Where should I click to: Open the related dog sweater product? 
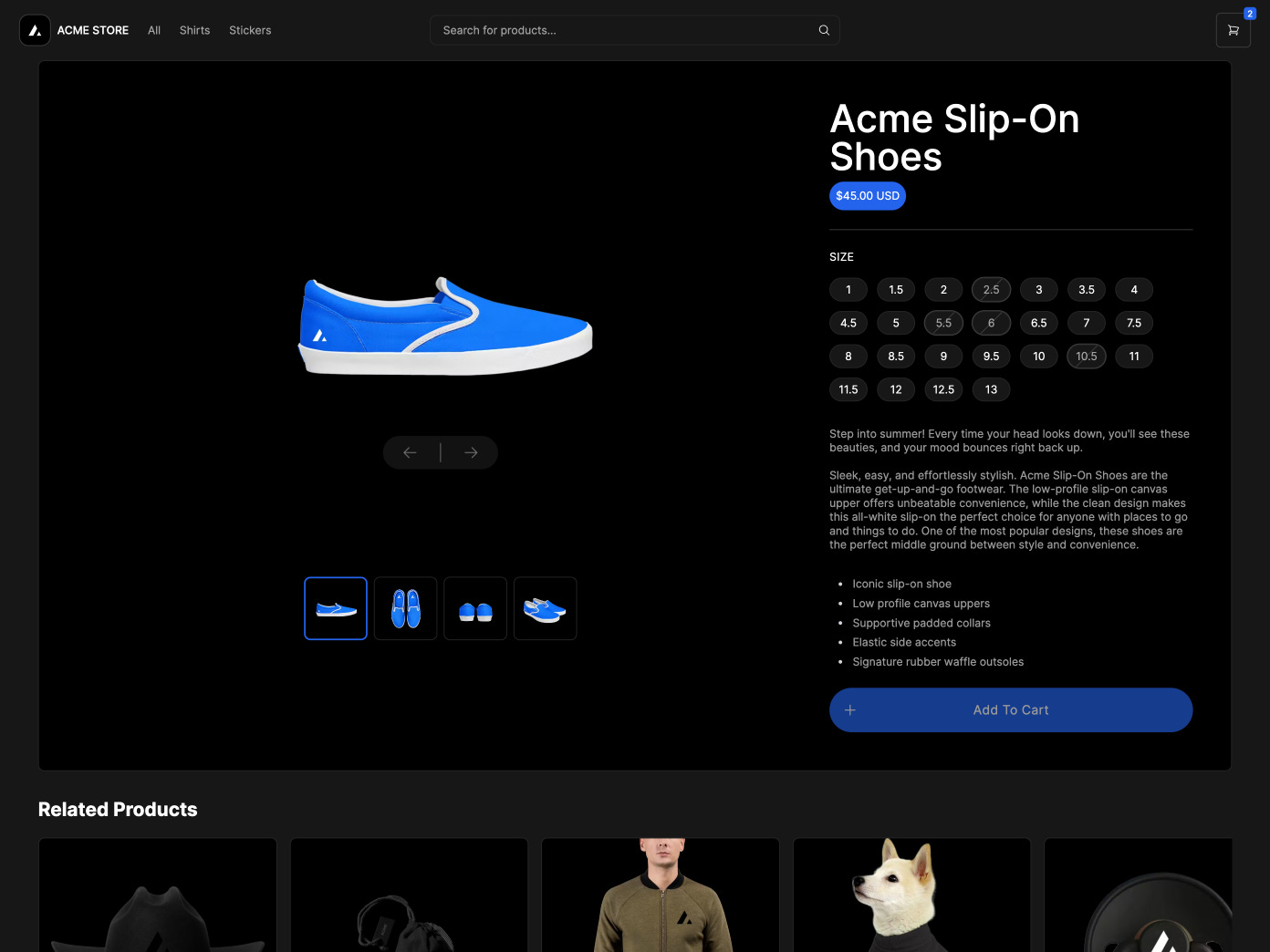tap(911, 895)
